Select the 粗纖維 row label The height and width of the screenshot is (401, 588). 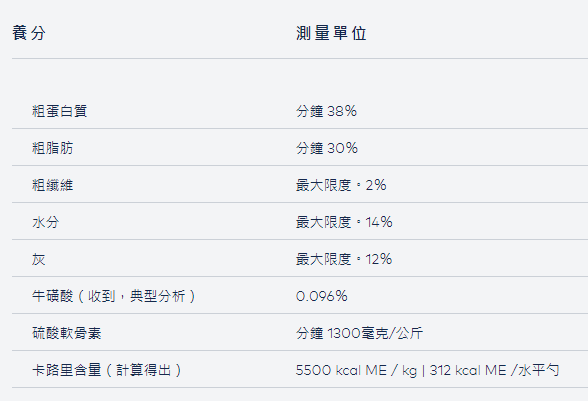(x=53, y=185)
